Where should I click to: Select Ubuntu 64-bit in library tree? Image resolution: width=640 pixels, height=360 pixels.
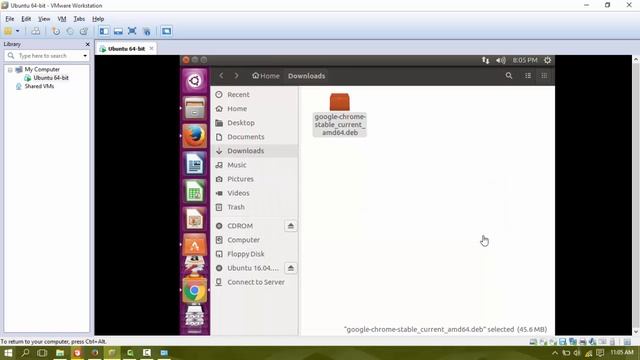click(x=51, y=78)
